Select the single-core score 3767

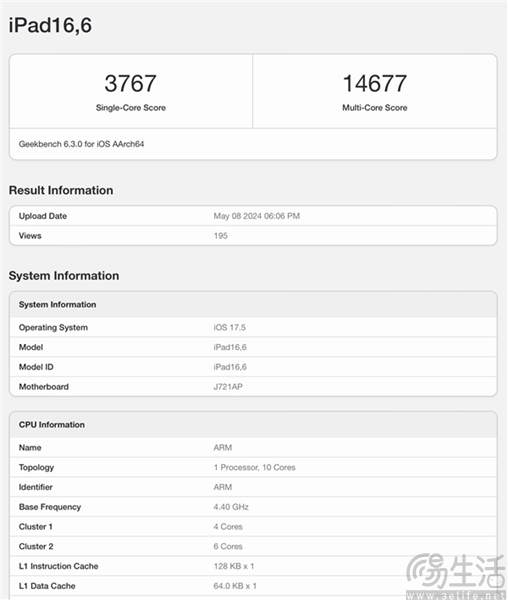tap(130, 83)
